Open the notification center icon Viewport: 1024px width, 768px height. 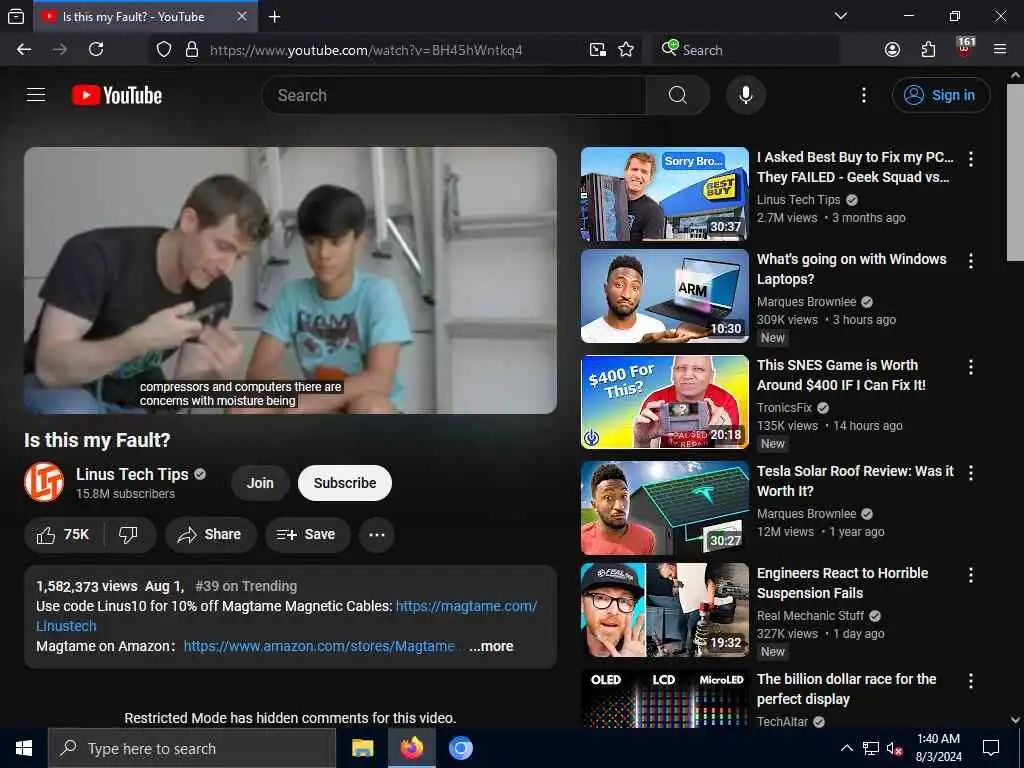click(x=991, y=748)
